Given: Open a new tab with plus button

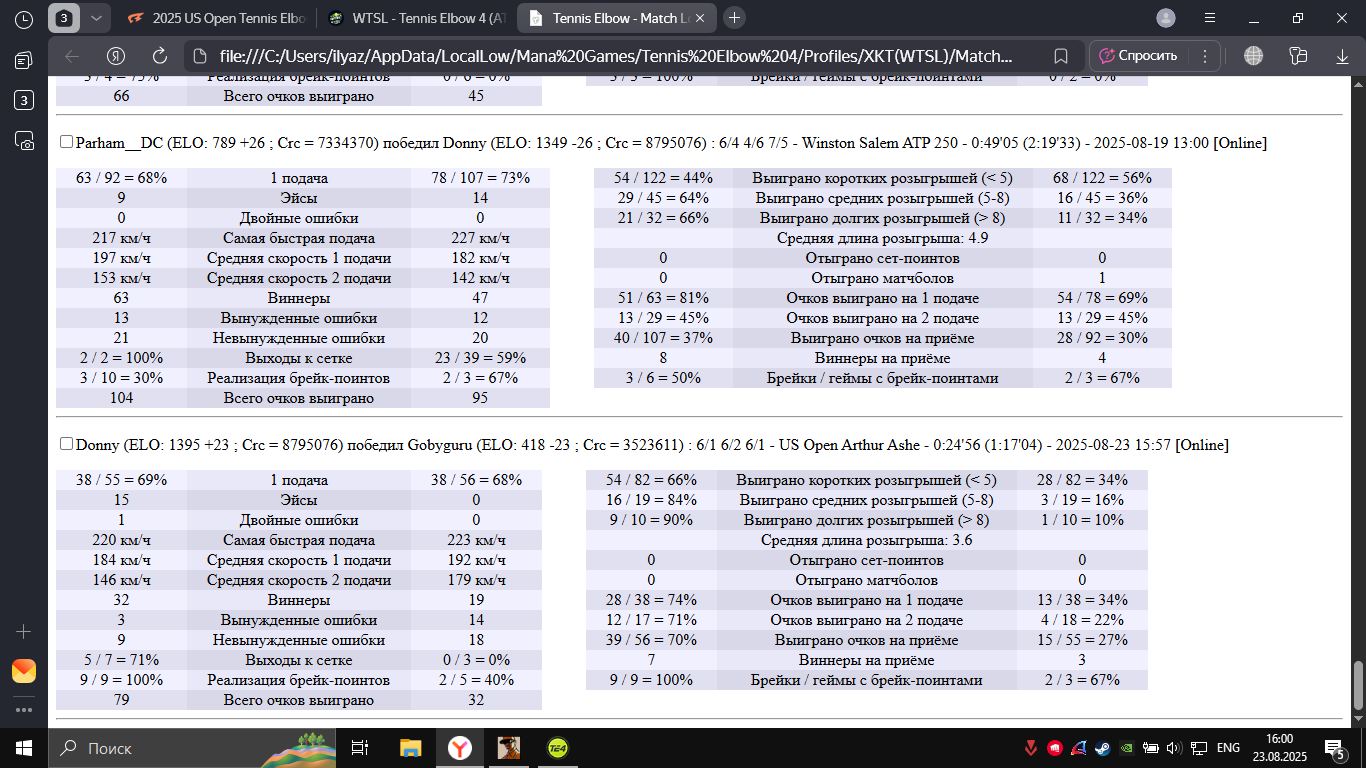Looking at the screenshot, I should click(735, 18).
